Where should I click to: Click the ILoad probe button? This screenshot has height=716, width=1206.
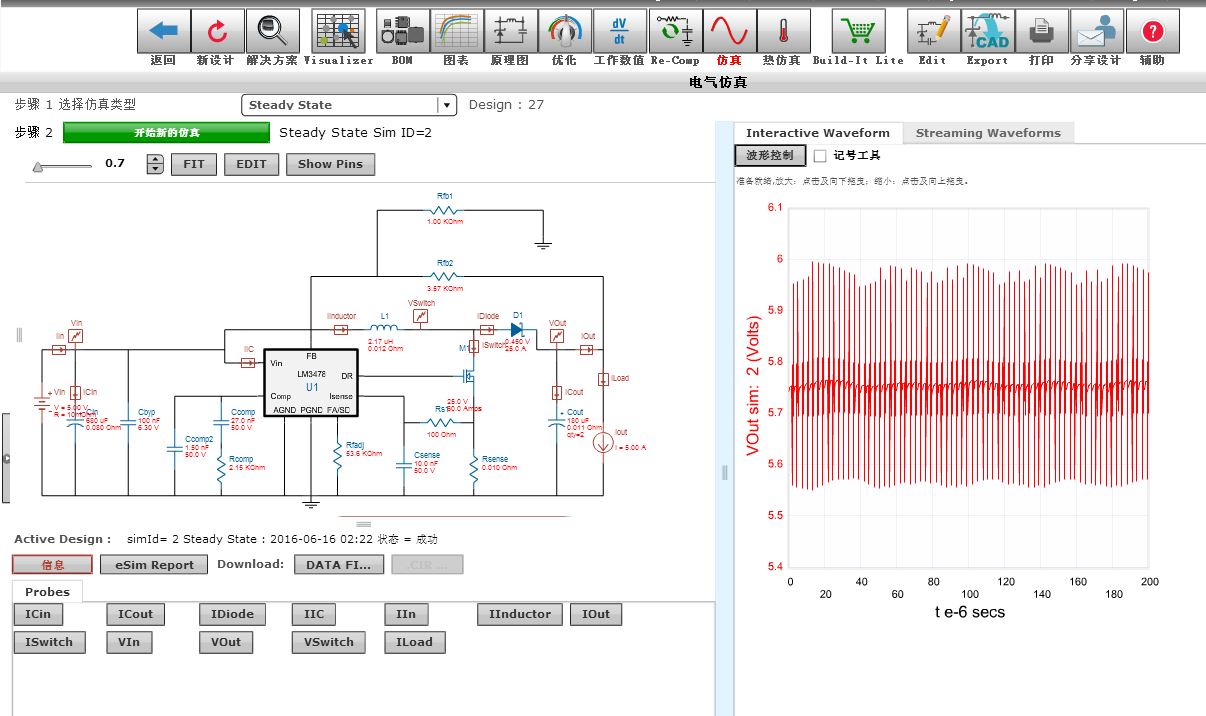coord(414,642)
